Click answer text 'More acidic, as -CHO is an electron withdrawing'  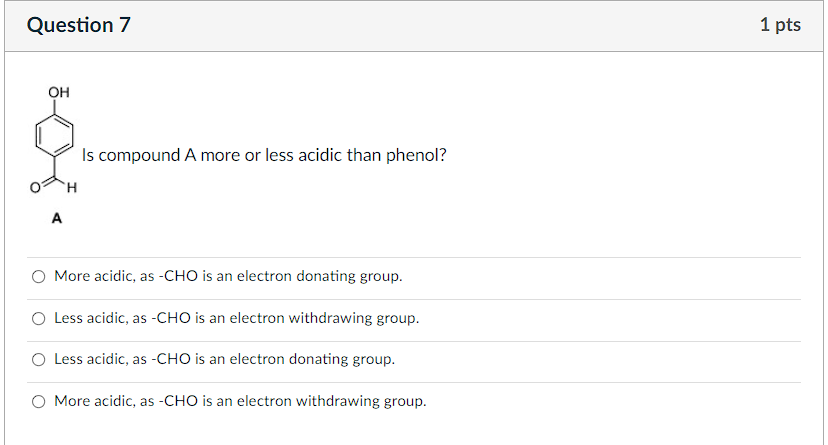[217, 401]
